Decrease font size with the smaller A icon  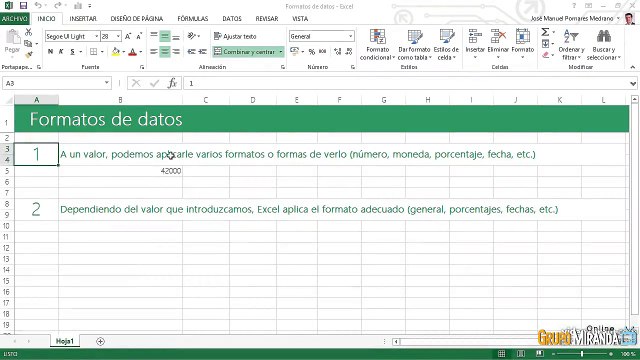pyautogui.click(x=139, y=36)
